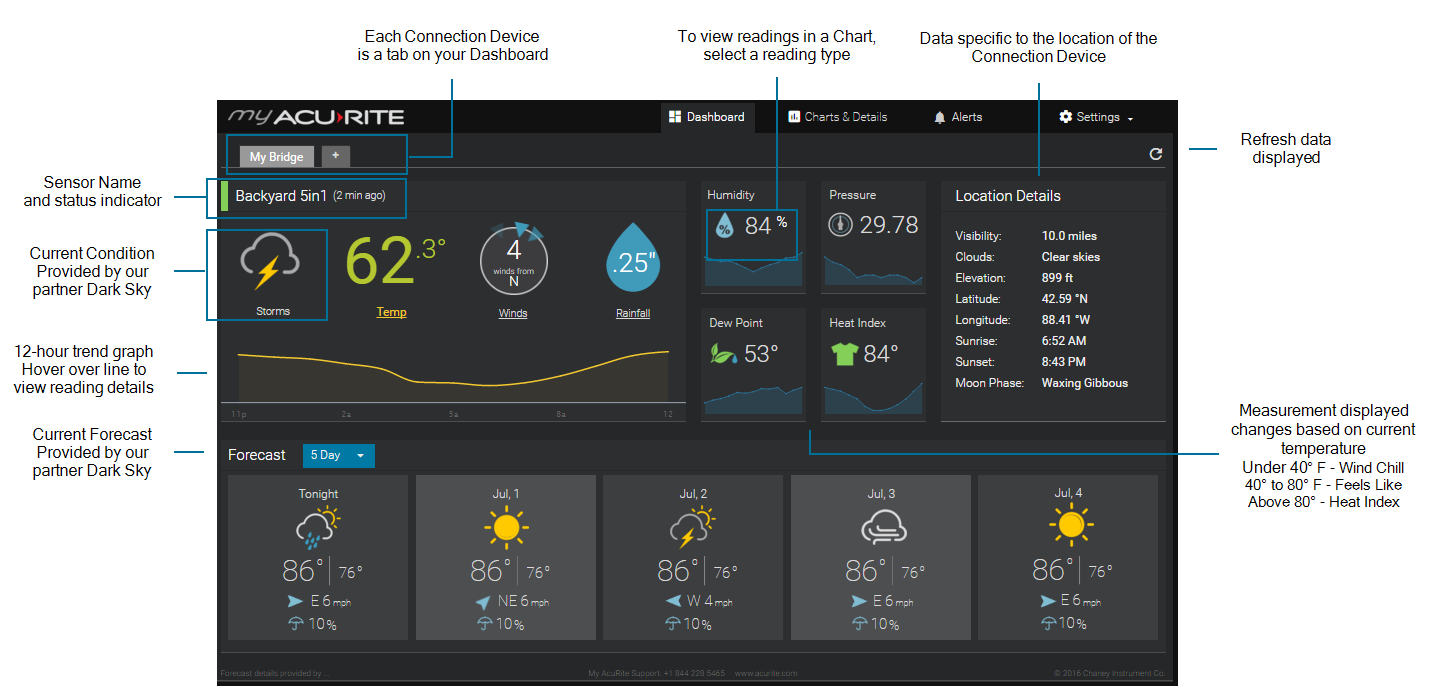1437x686 pixels.
Task: Click the Forecast heading label
Action: pos(257,455)
